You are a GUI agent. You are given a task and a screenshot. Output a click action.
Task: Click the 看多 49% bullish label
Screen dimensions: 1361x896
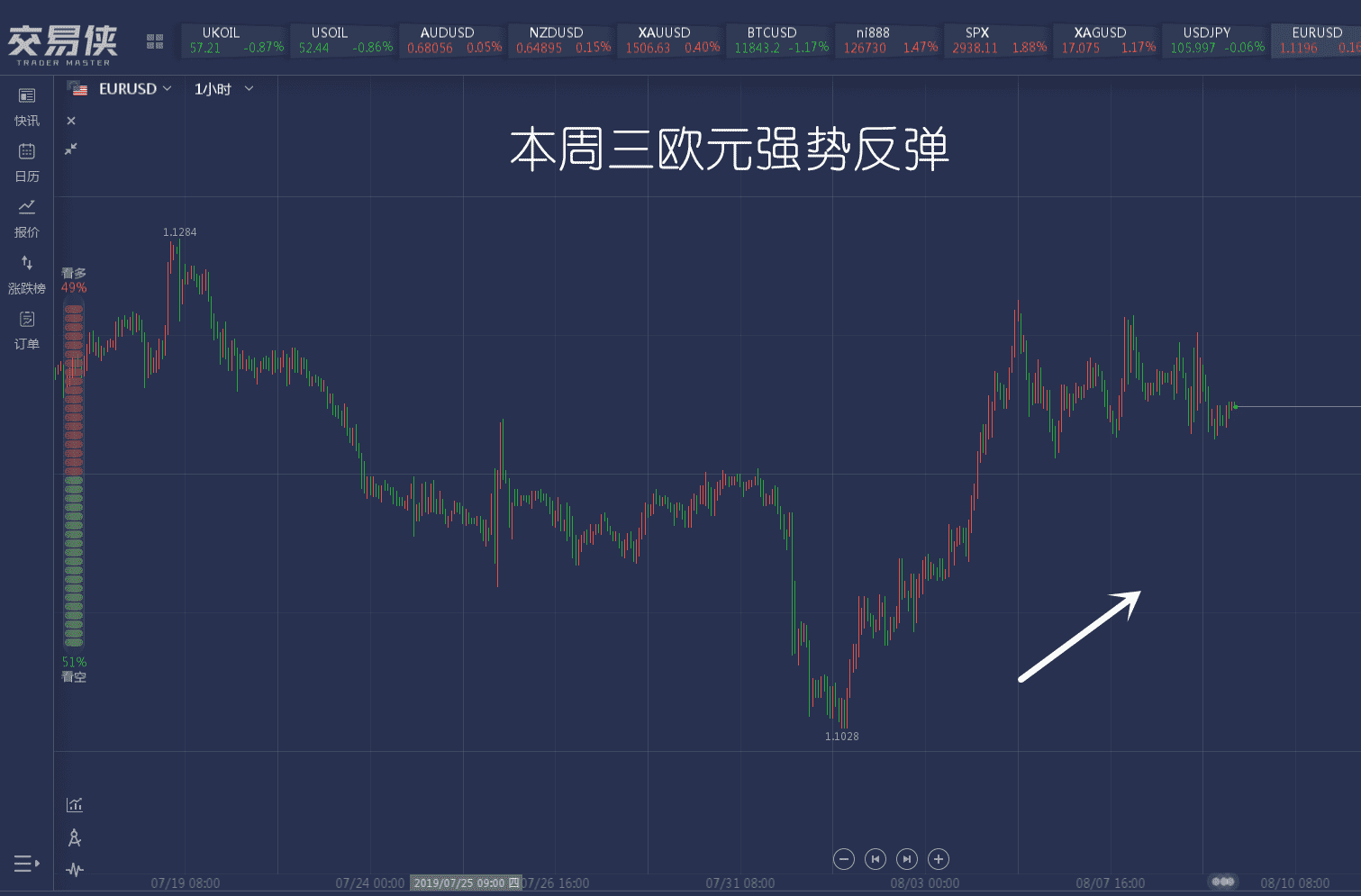[x=74, y=280]
